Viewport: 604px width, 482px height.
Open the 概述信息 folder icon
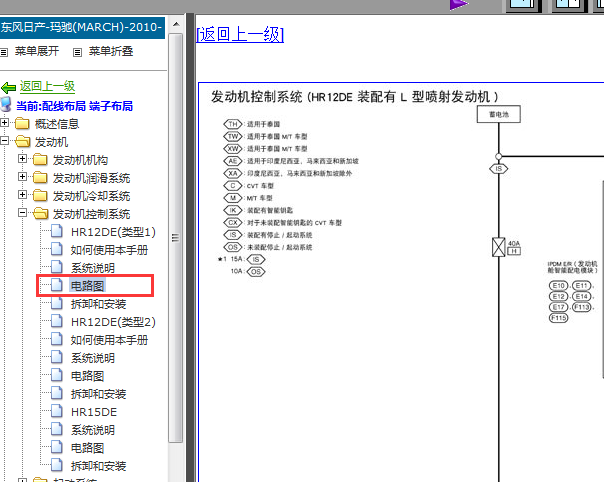point(22,124)
